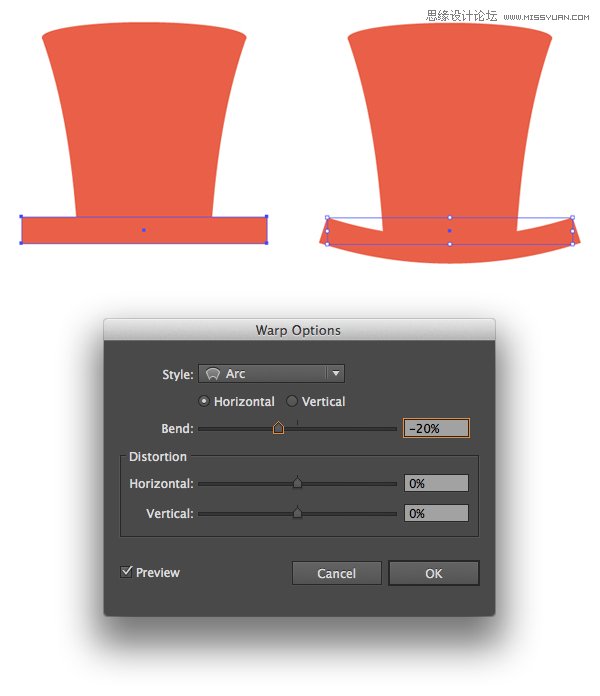Screen dimensions: 600x696
Task: Click the red crown of the left hat
Action: pyautogui.click(x=144, y=120)
